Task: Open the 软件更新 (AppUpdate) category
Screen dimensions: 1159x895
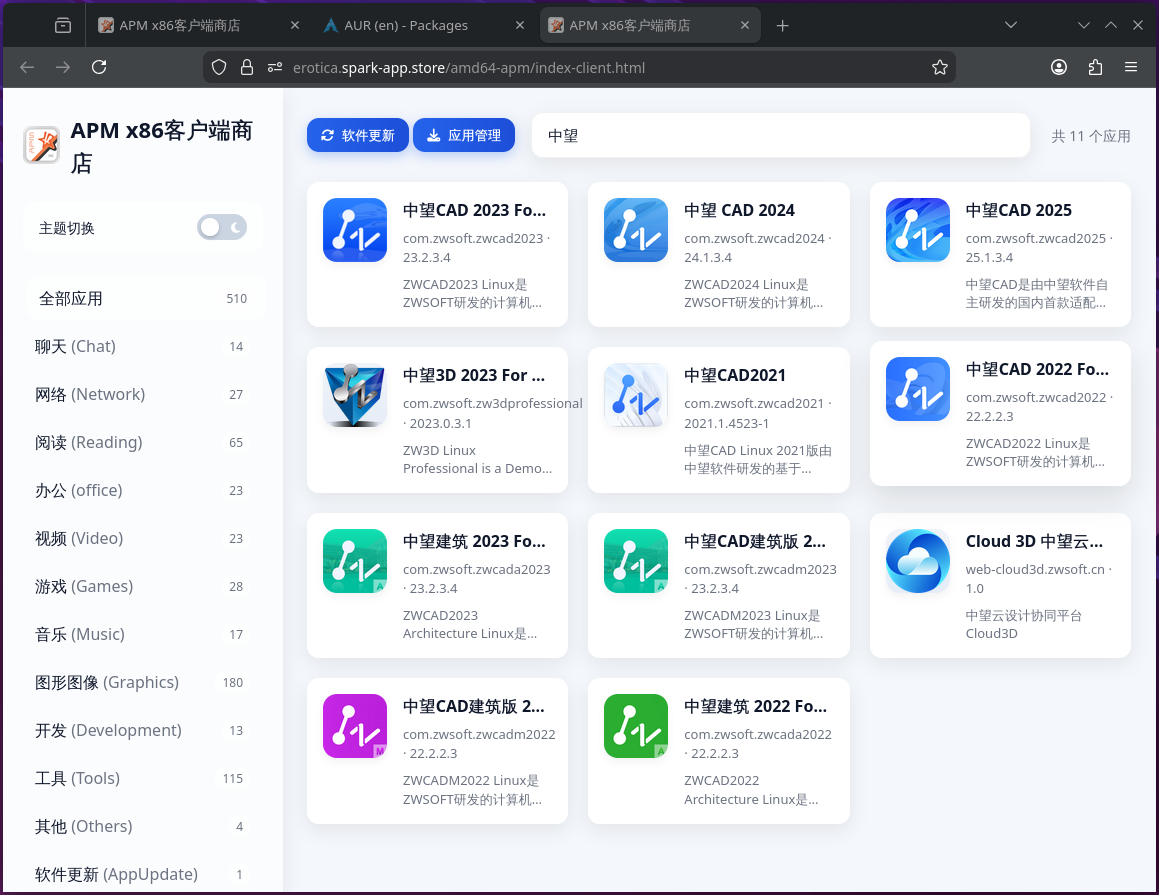Action: tap(145, 874)
